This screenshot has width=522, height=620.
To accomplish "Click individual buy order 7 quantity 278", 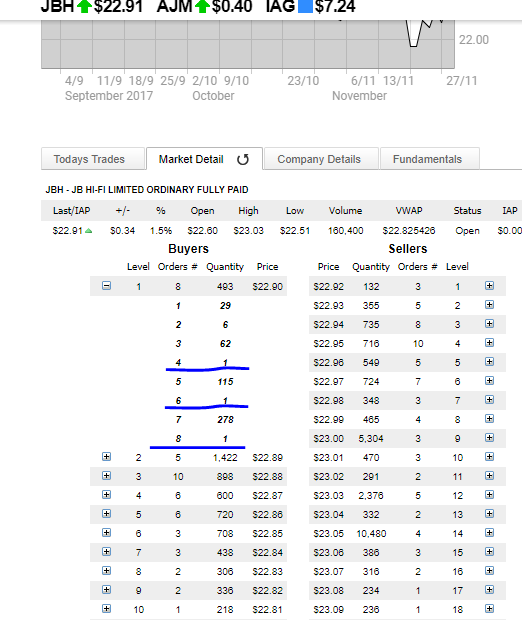I will coord(225,420).
